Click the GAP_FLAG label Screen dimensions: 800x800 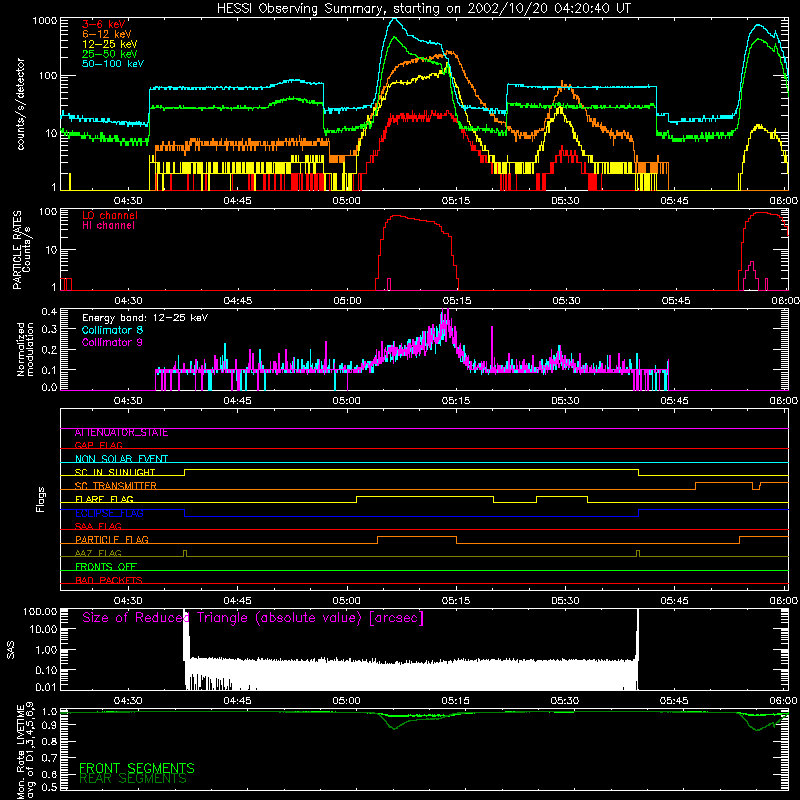click(98, 445)
